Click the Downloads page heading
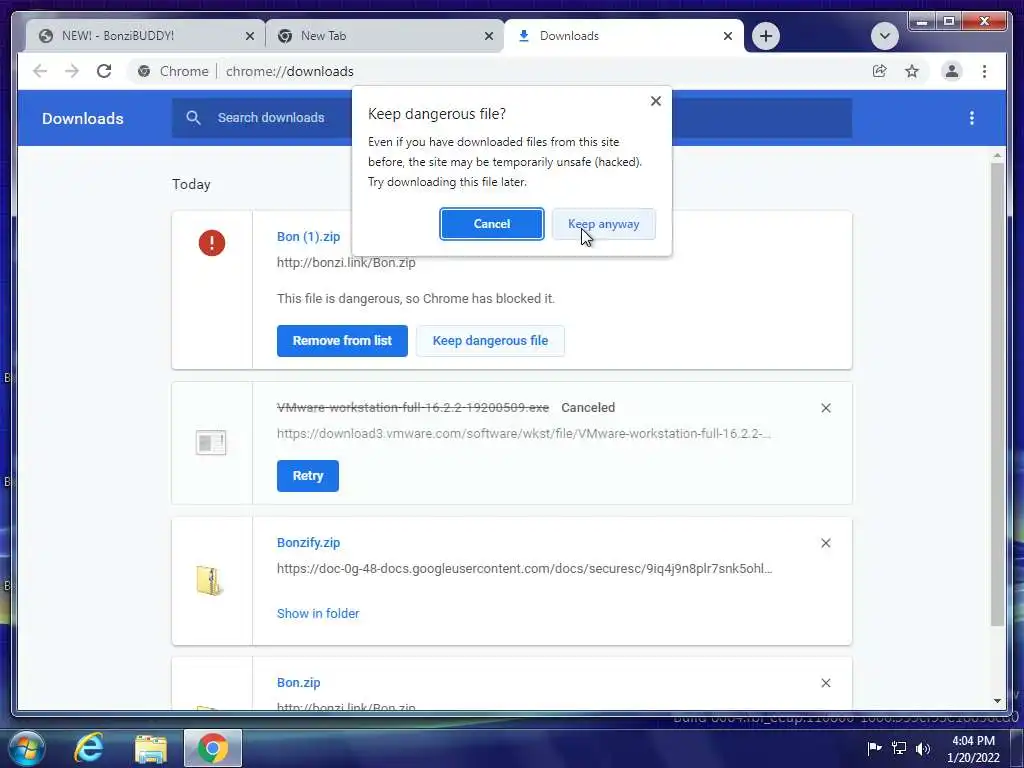Viewport: 1024px width, 768px height. pos(82,118)
